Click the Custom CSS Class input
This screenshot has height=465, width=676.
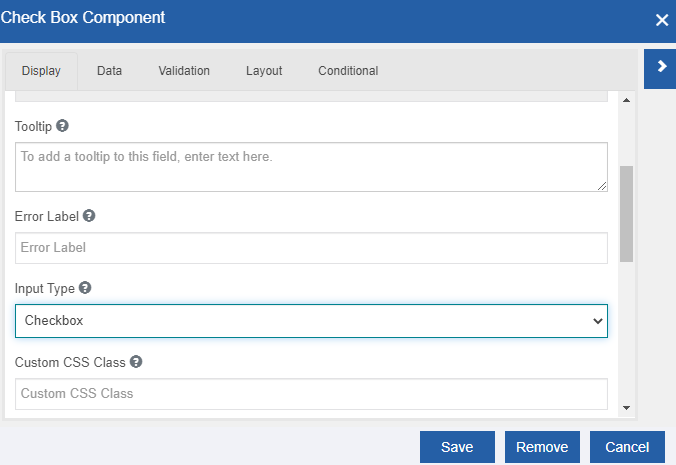[x=311, y=394]
